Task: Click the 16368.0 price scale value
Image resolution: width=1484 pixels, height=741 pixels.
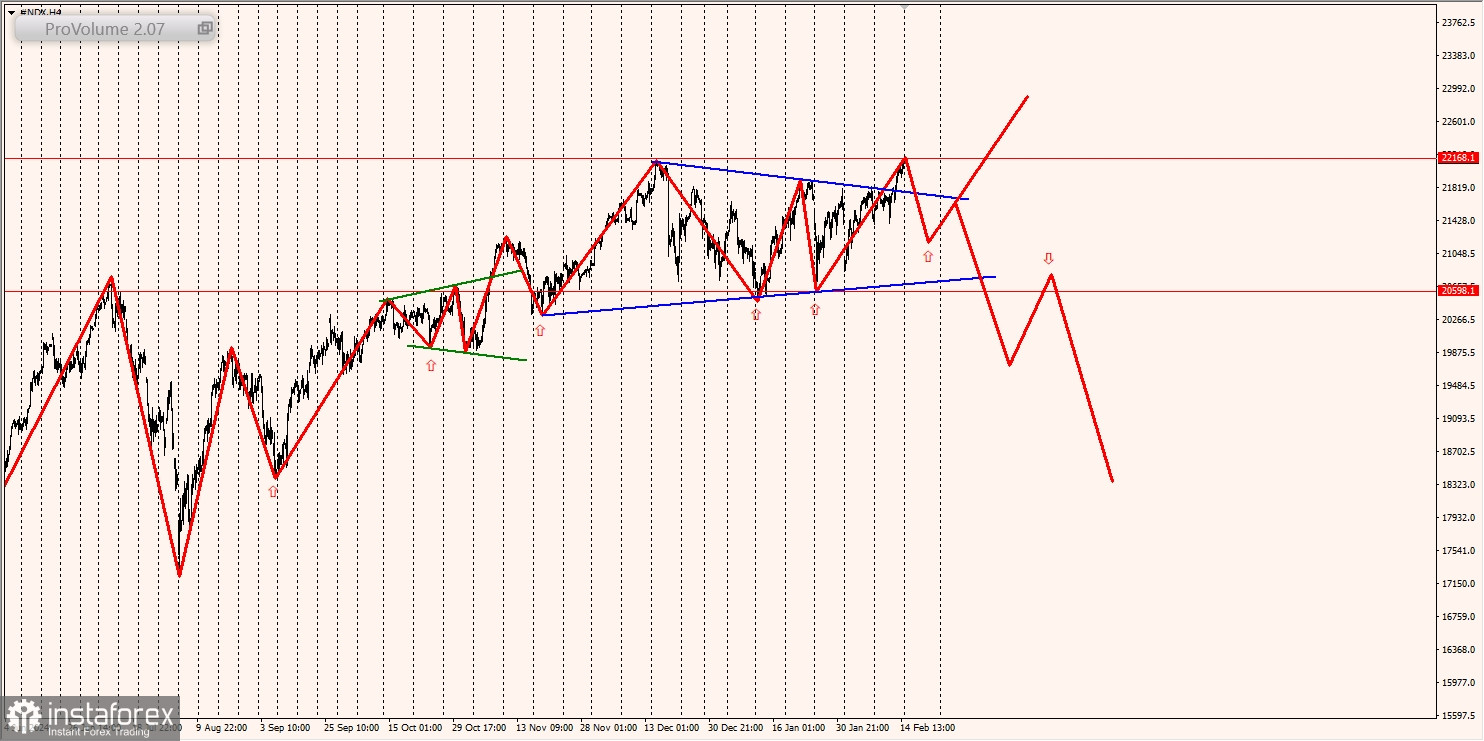Action: 1460,650
